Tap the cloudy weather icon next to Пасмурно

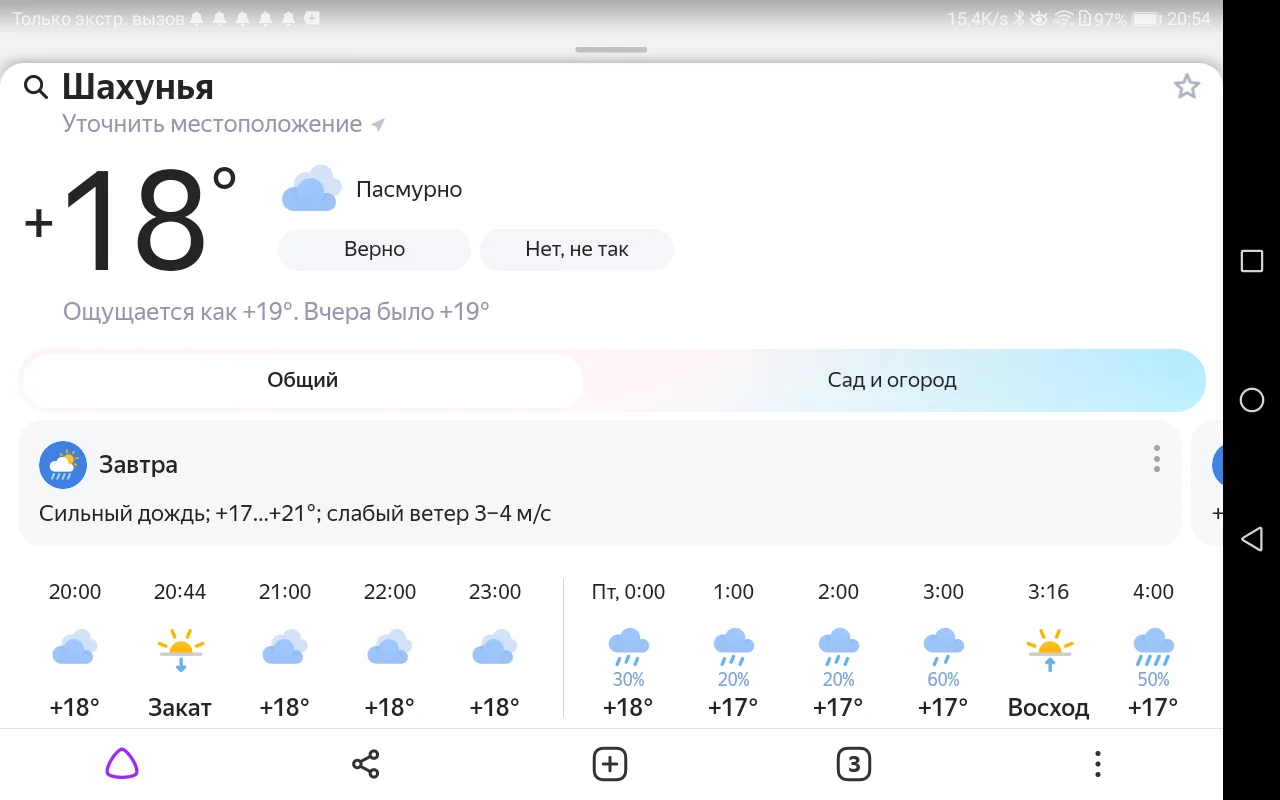(x=311, y=188)
